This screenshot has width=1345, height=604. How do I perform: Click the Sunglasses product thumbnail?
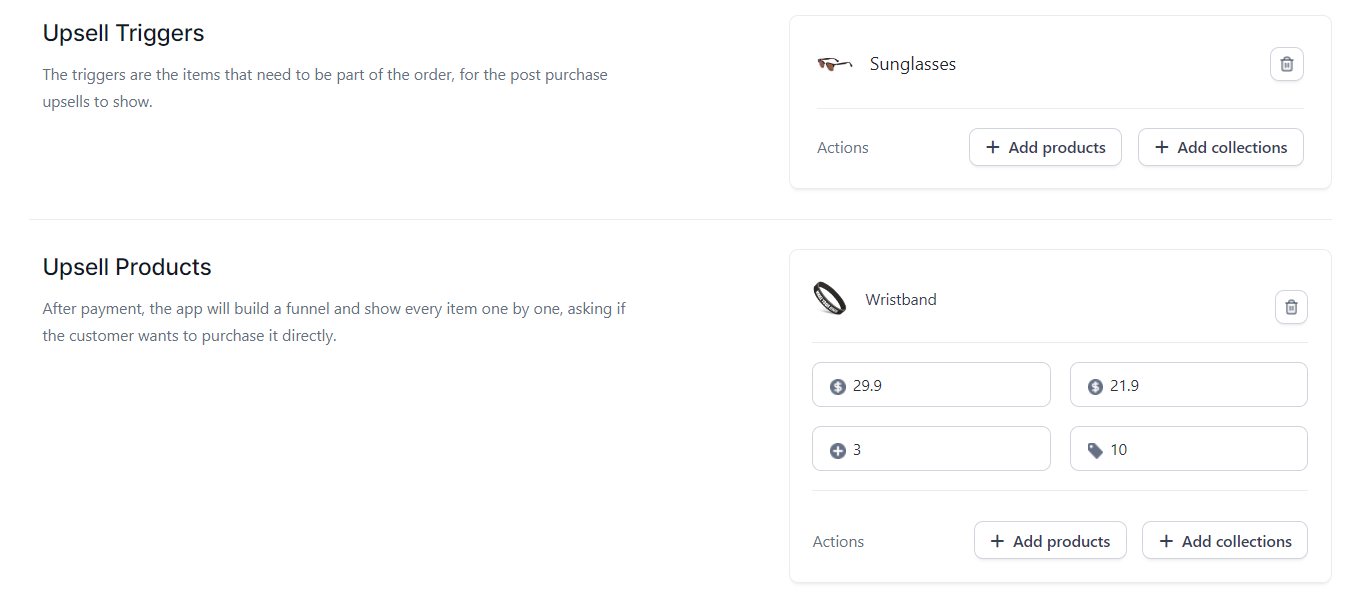835,64
